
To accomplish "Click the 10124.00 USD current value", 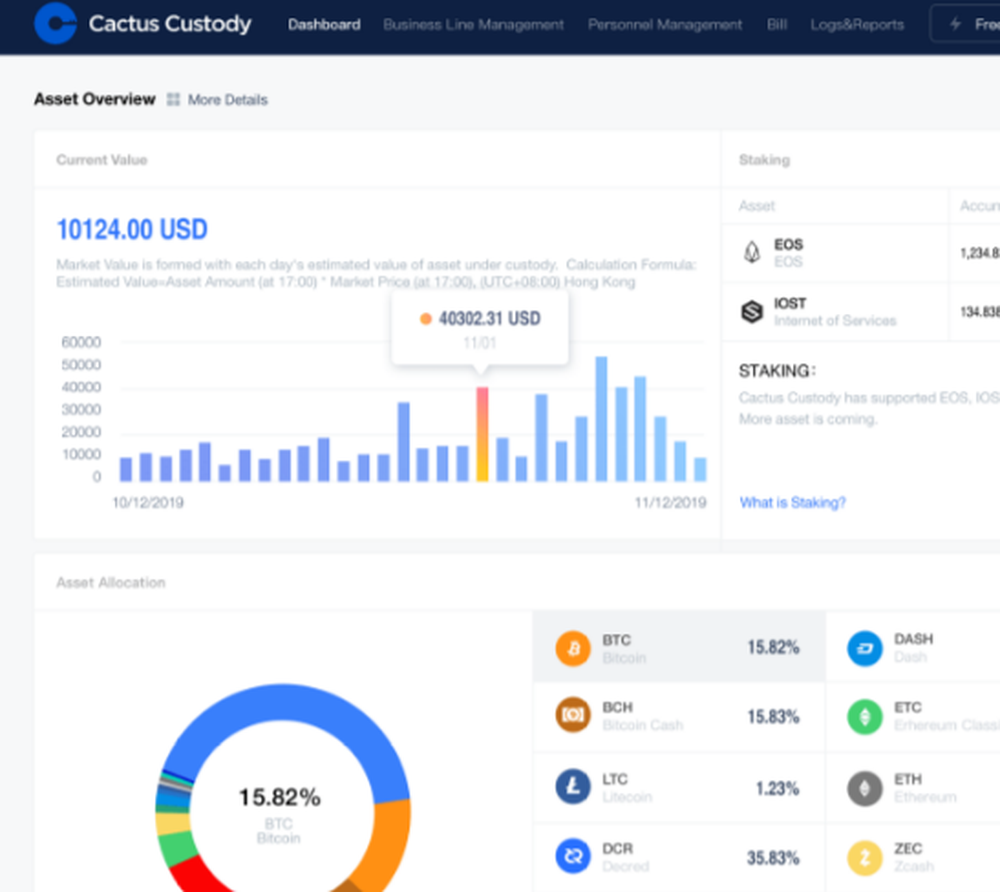I will point(132,230).
